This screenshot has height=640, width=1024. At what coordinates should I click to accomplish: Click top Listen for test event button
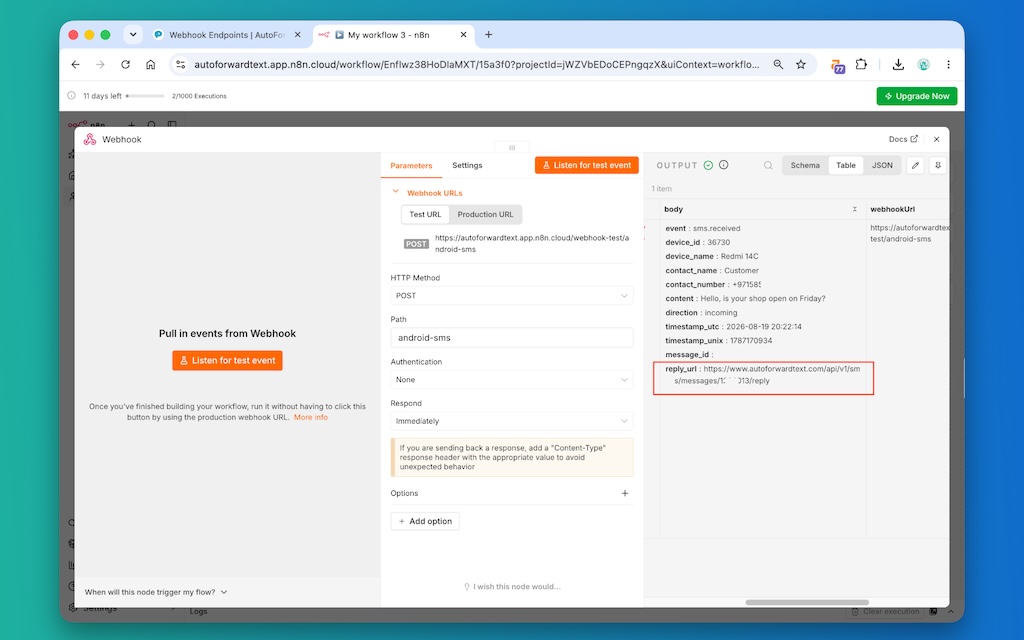tap(586, 165)
